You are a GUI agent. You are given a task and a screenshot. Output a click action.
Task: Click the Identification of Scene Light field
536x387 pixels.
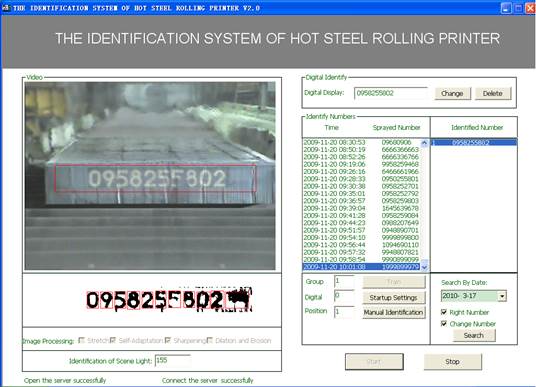tap(173, 361)
